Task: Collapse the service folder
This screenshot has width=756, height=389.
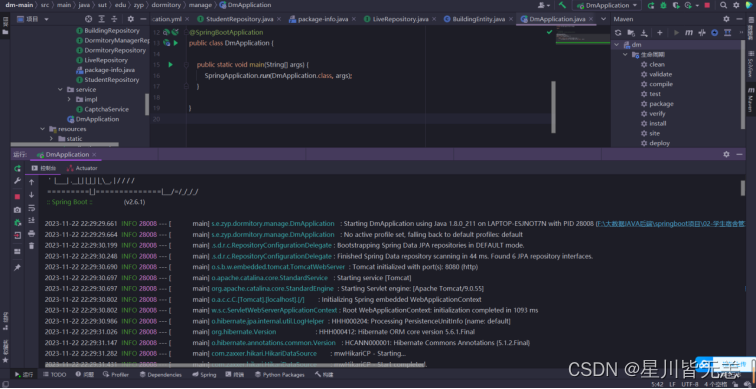Action: pos(60,90)
